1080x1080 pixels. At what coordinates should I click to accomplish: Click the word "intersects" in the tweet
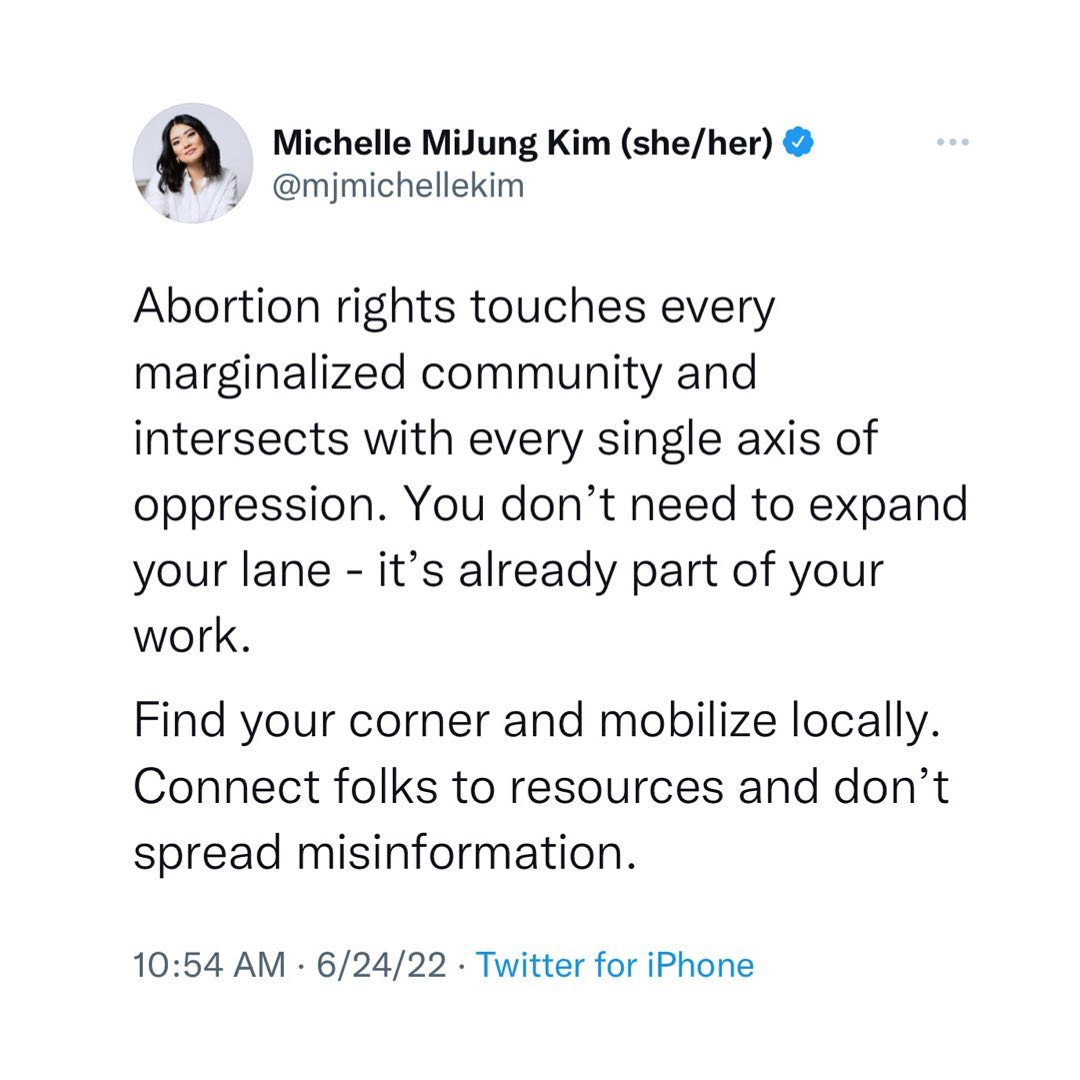tap(231, 439)
